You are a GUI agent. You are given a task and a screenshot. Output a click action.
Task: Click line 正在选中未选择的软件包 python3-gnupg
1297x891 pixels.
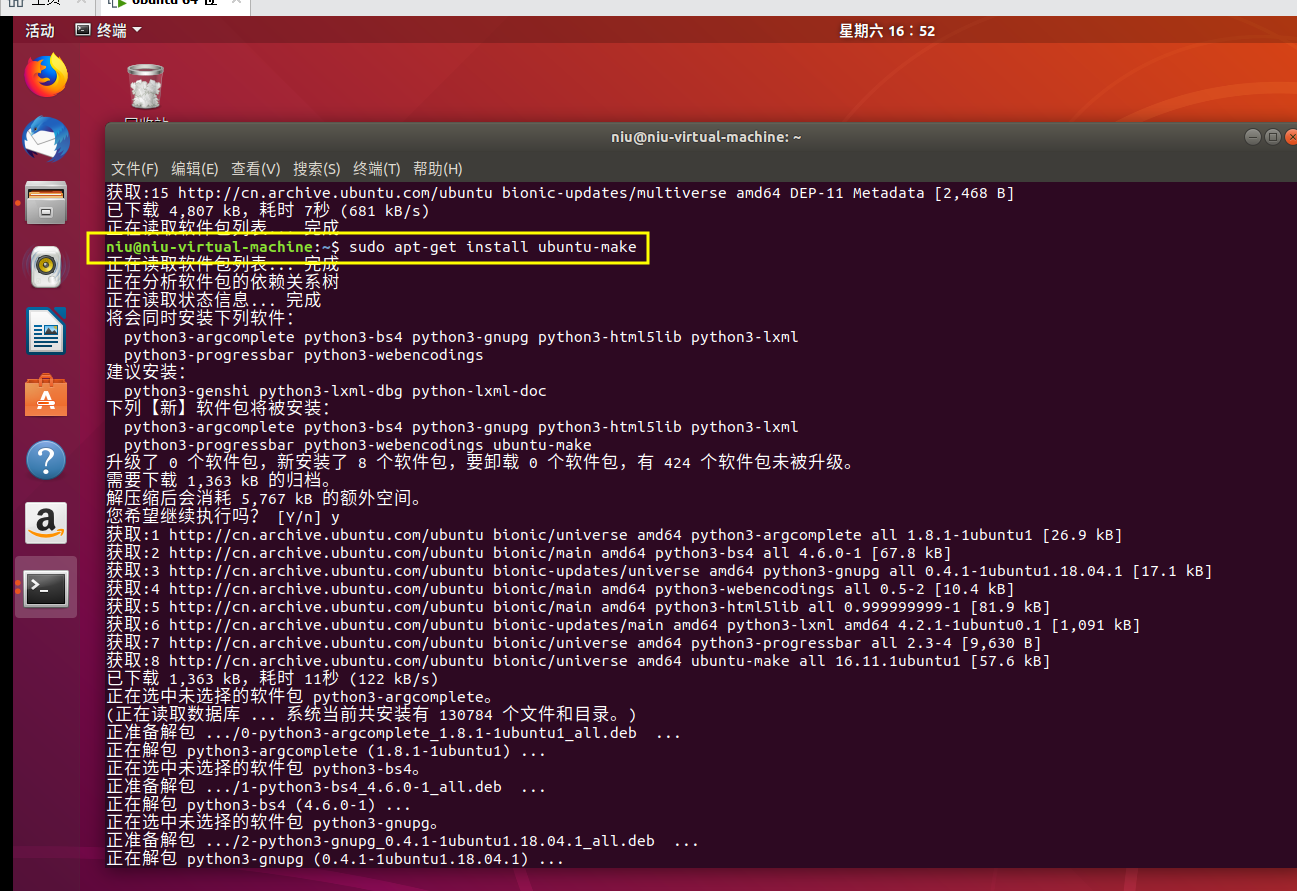click(273, 823)
